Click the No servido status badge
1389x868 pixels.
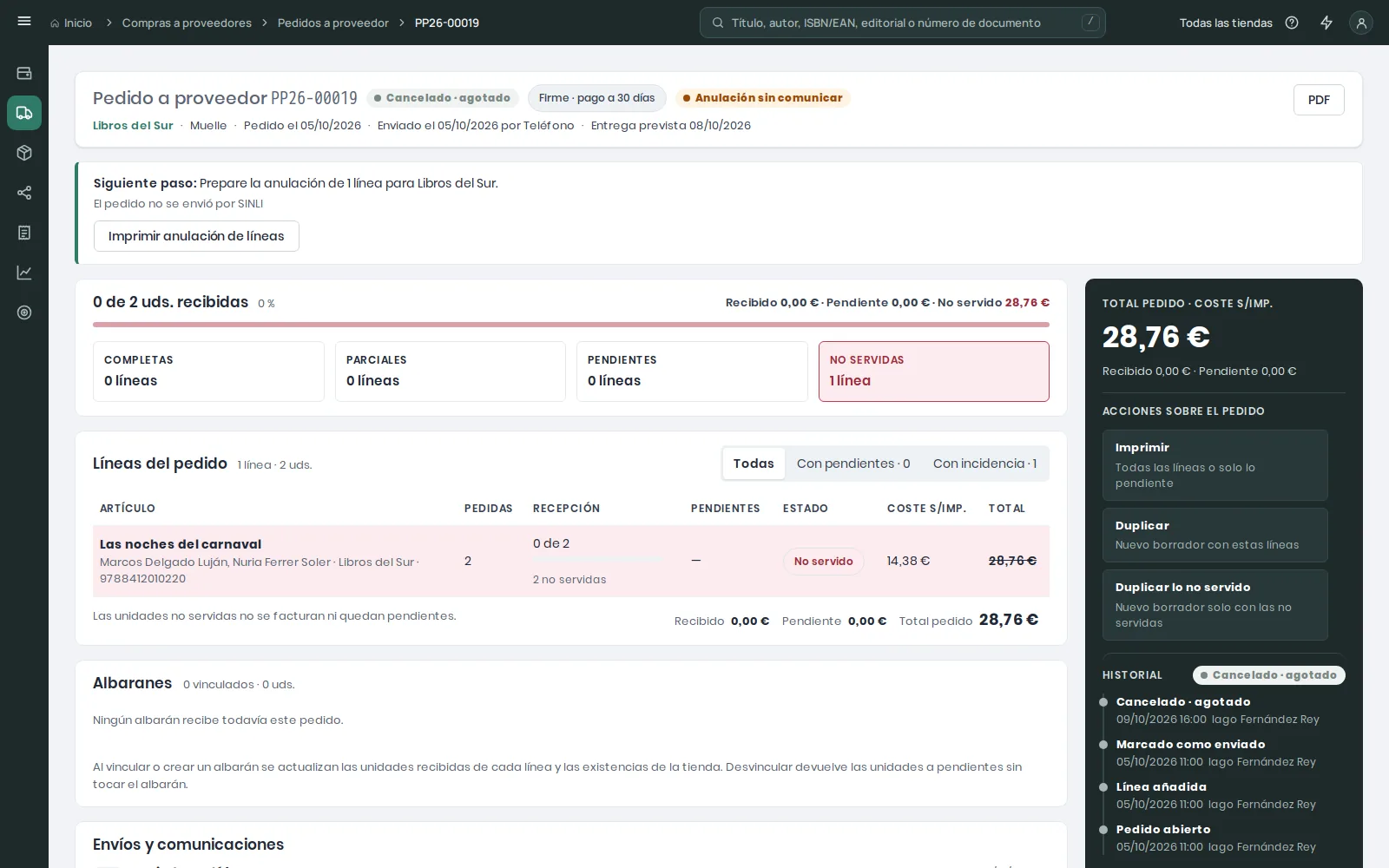point(823,562)
